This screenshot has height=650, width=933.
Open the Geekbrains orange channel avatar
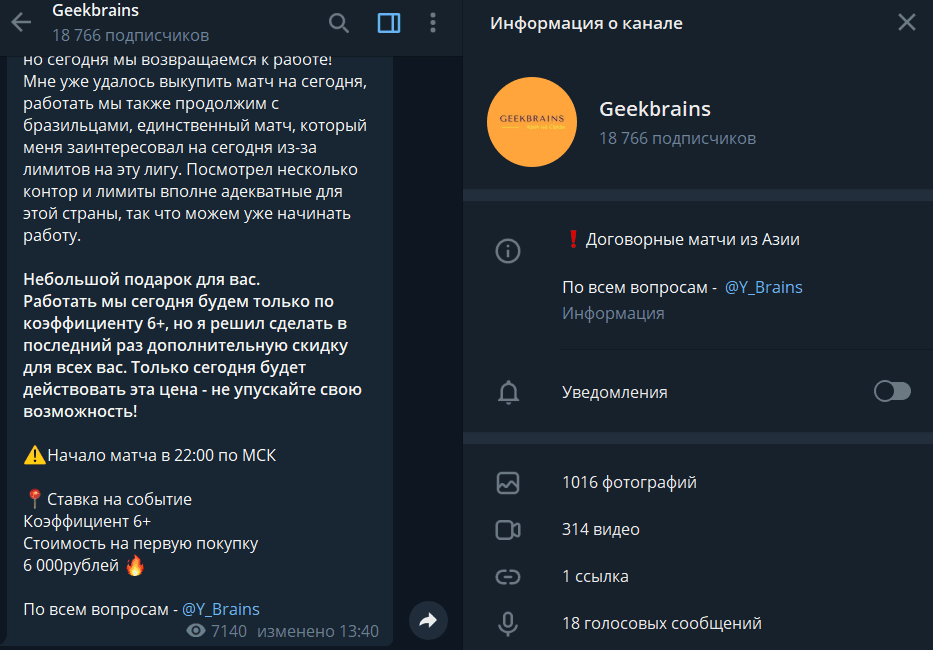(x=531, y=121)
